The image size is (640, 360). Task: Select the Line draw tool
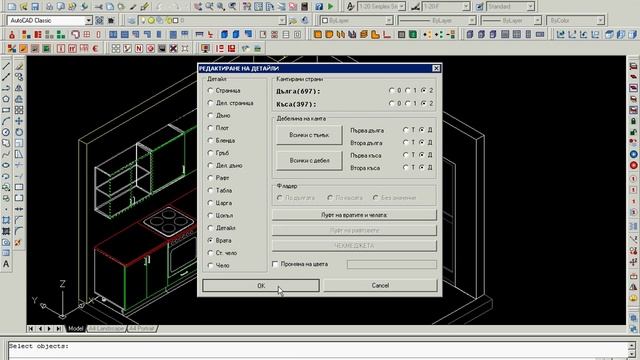click(x=6, y=66)
